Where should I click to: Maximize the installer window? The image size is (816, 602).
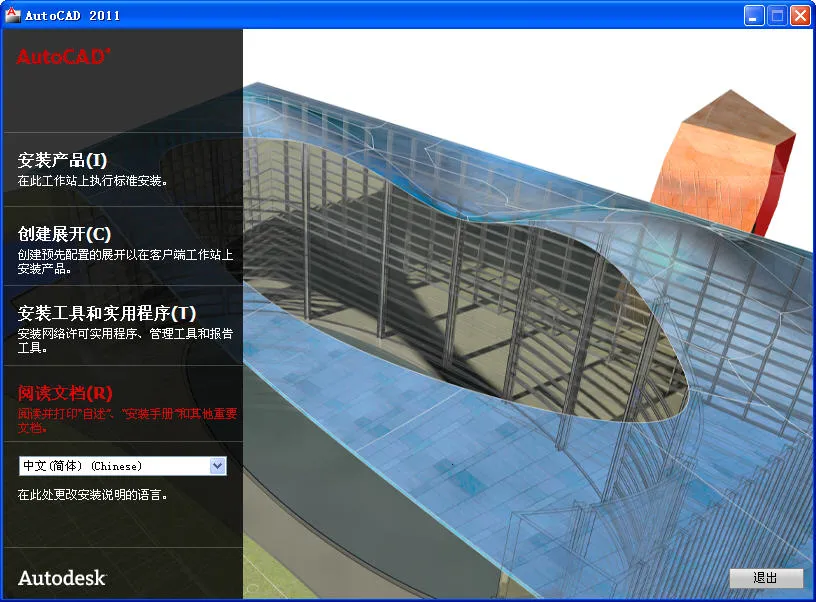click(775, 15)
